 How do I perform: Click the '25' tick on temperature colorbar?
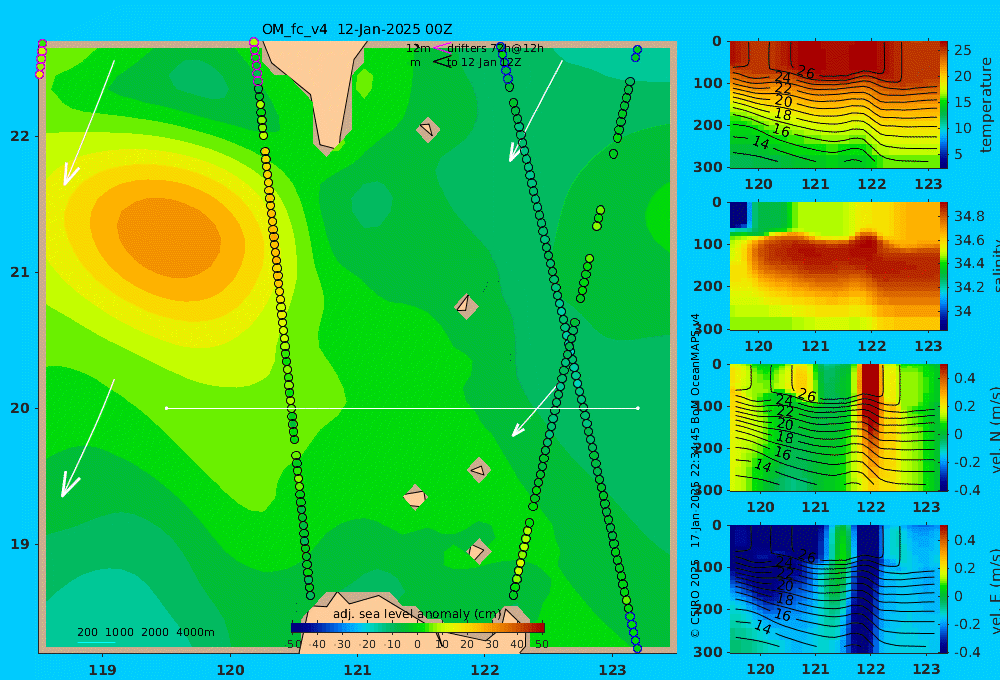(962, 50)
